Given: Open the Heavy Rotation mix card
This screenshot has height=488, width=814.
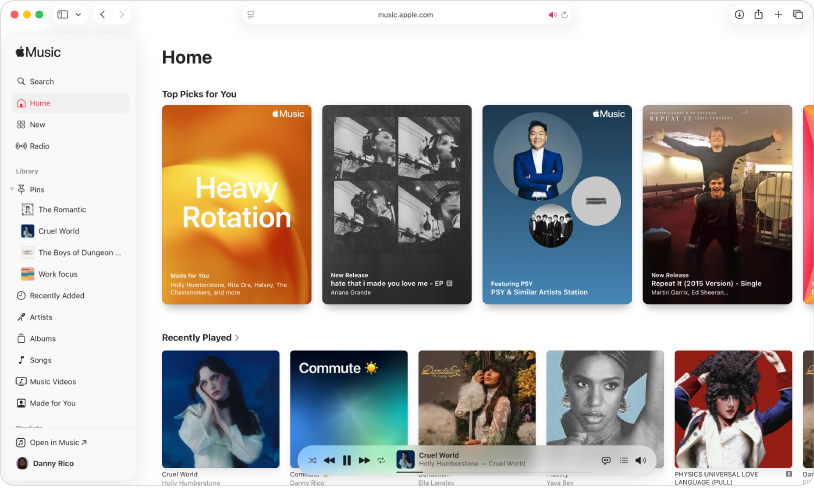Looking at the screenshot, I should click(x=237, y=205).
